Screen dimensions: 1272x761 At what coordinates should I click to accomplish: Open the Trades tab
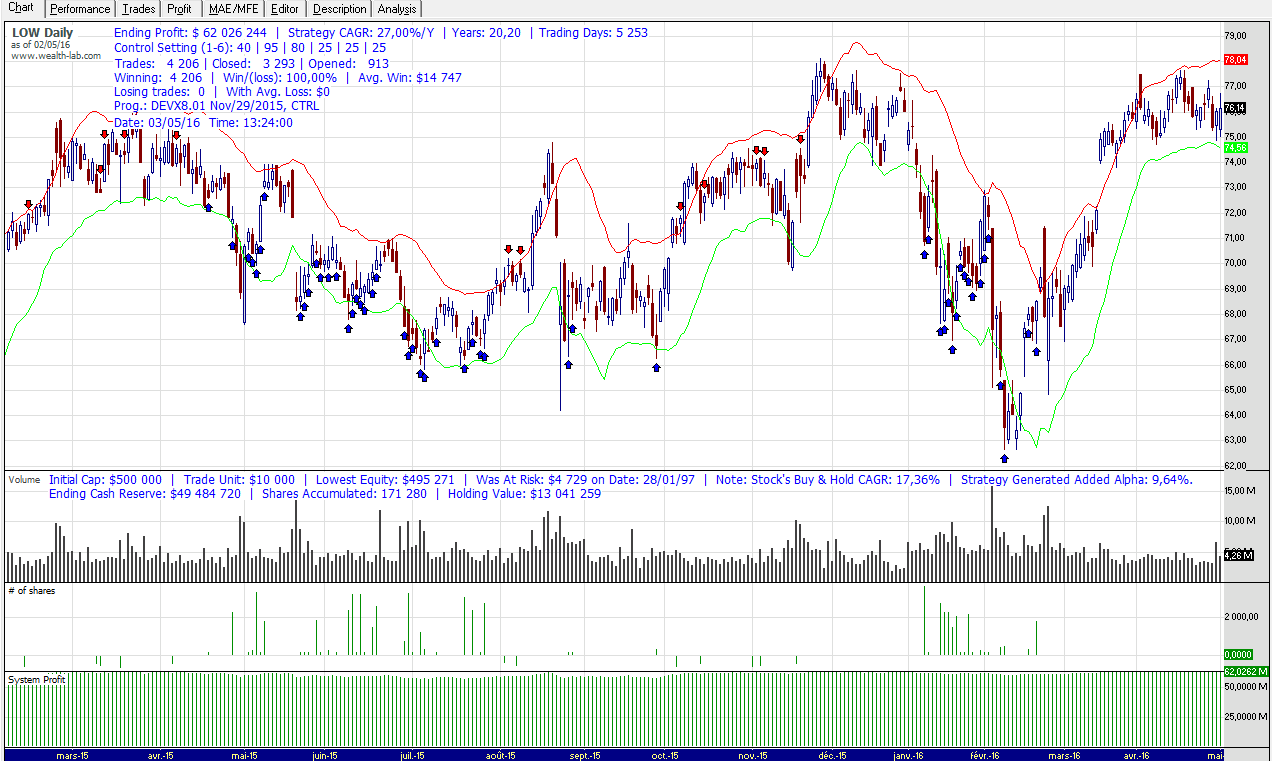[139, 9]
